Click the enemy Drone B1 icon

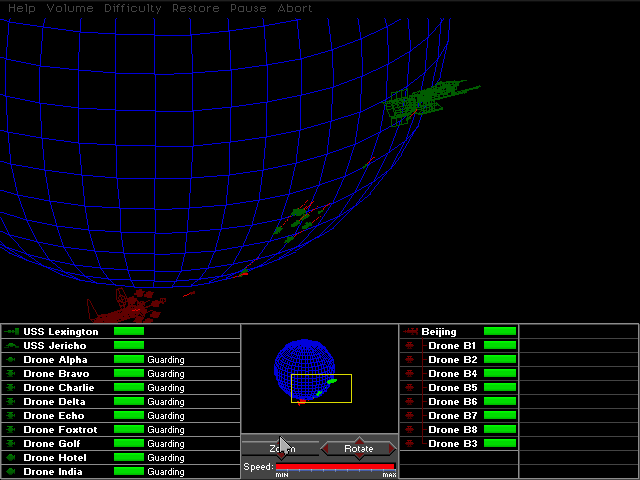click(410, 345)
